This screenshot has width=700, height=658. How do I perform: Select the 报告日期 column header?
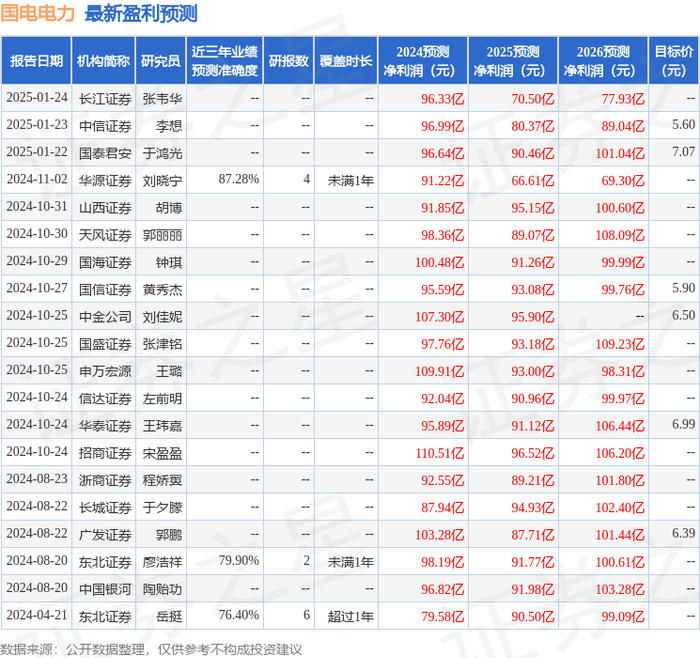coord(36,61)
